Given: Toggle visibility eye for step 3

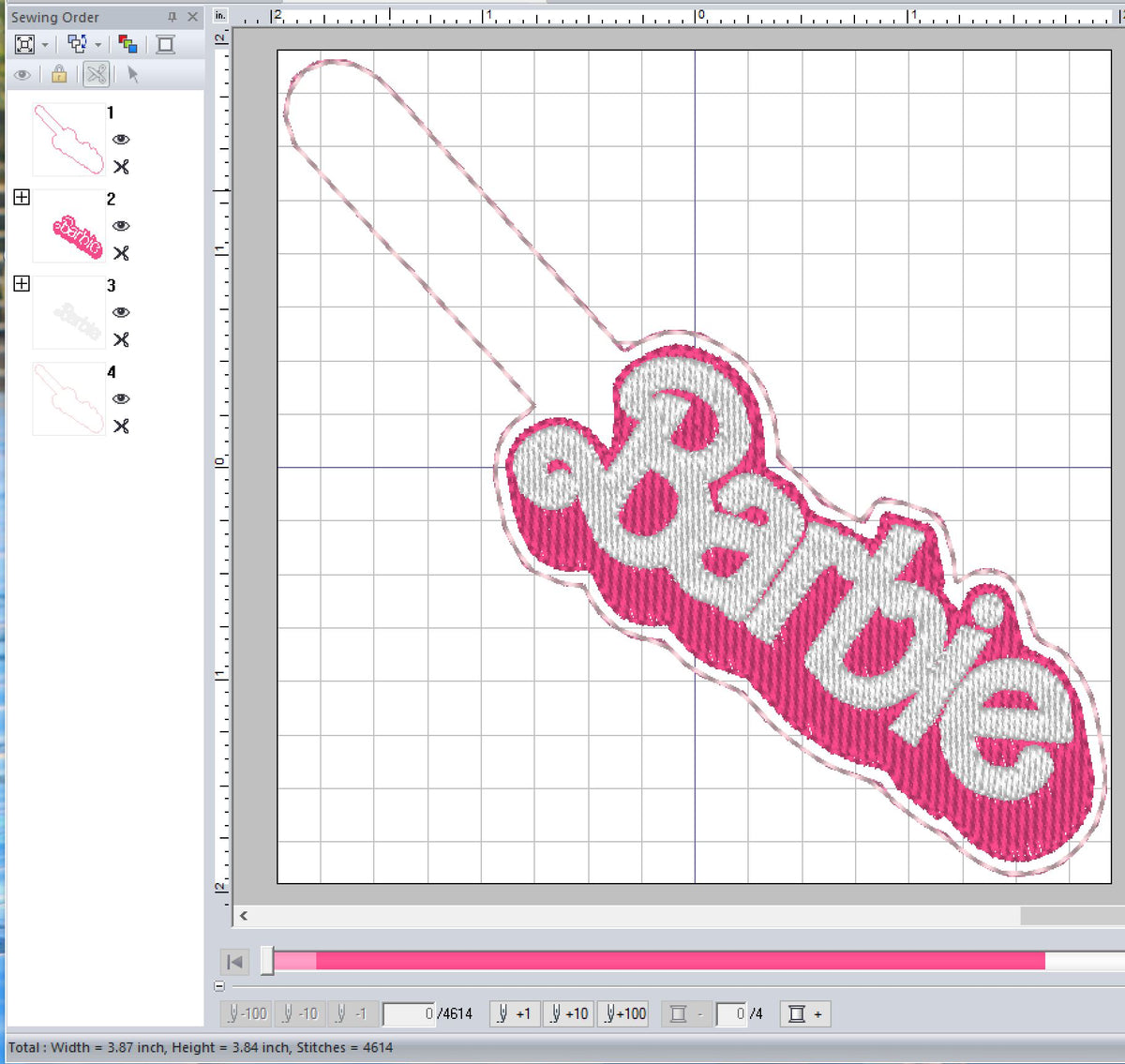Looking at the screenshot, I should 121,312.
